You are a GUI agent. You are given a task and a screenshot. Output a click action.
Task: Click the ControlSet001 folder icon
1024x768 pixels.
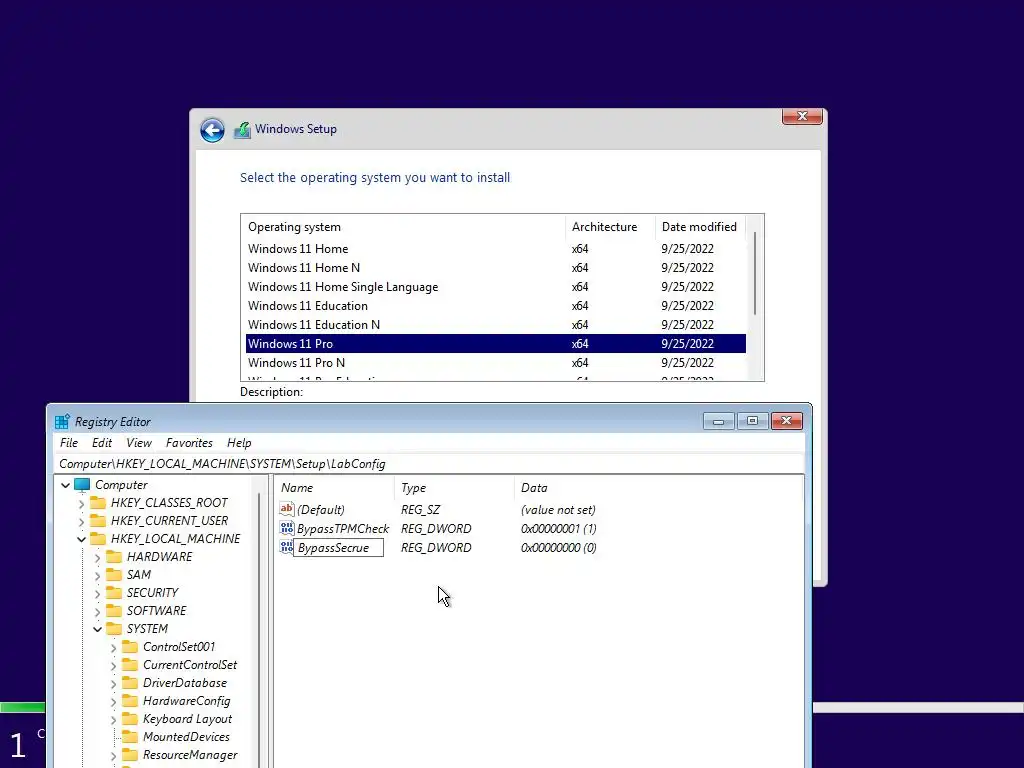pyautogui.click(x=130, y=647)
